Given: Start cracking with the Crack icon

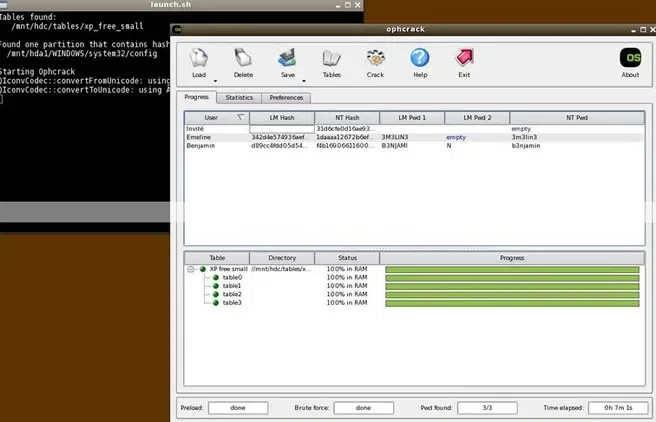Looking at the screenshot, I should [375, 58].
